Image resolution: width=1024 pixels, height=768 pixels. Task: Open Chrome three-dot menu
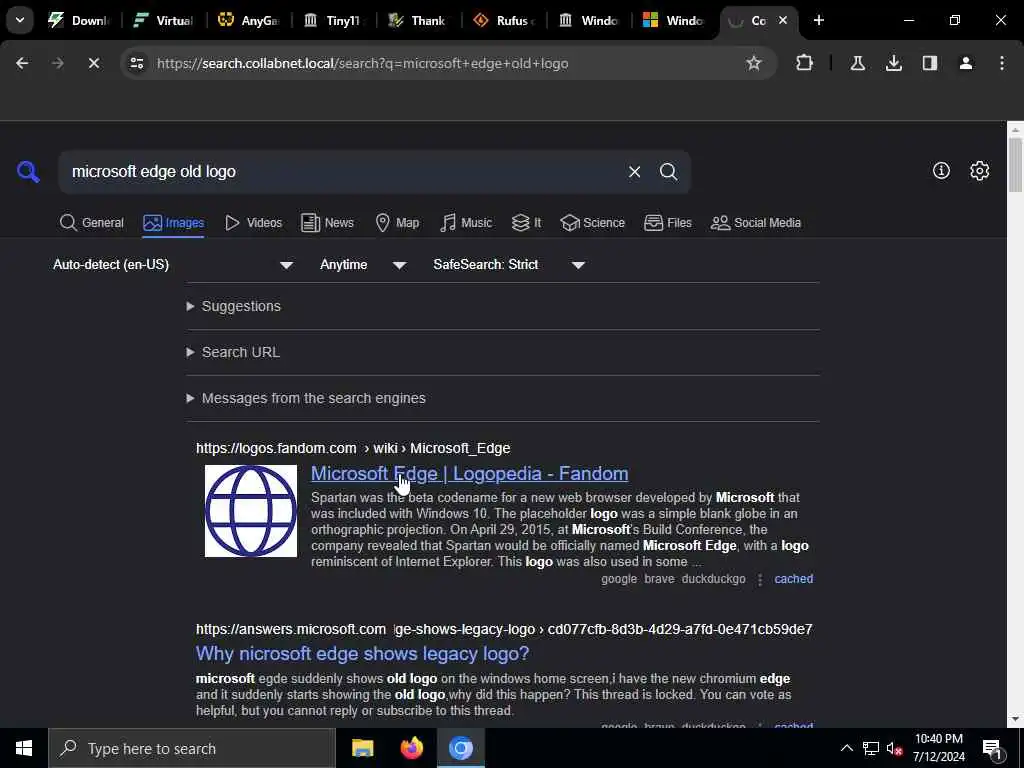[1001, 63]
